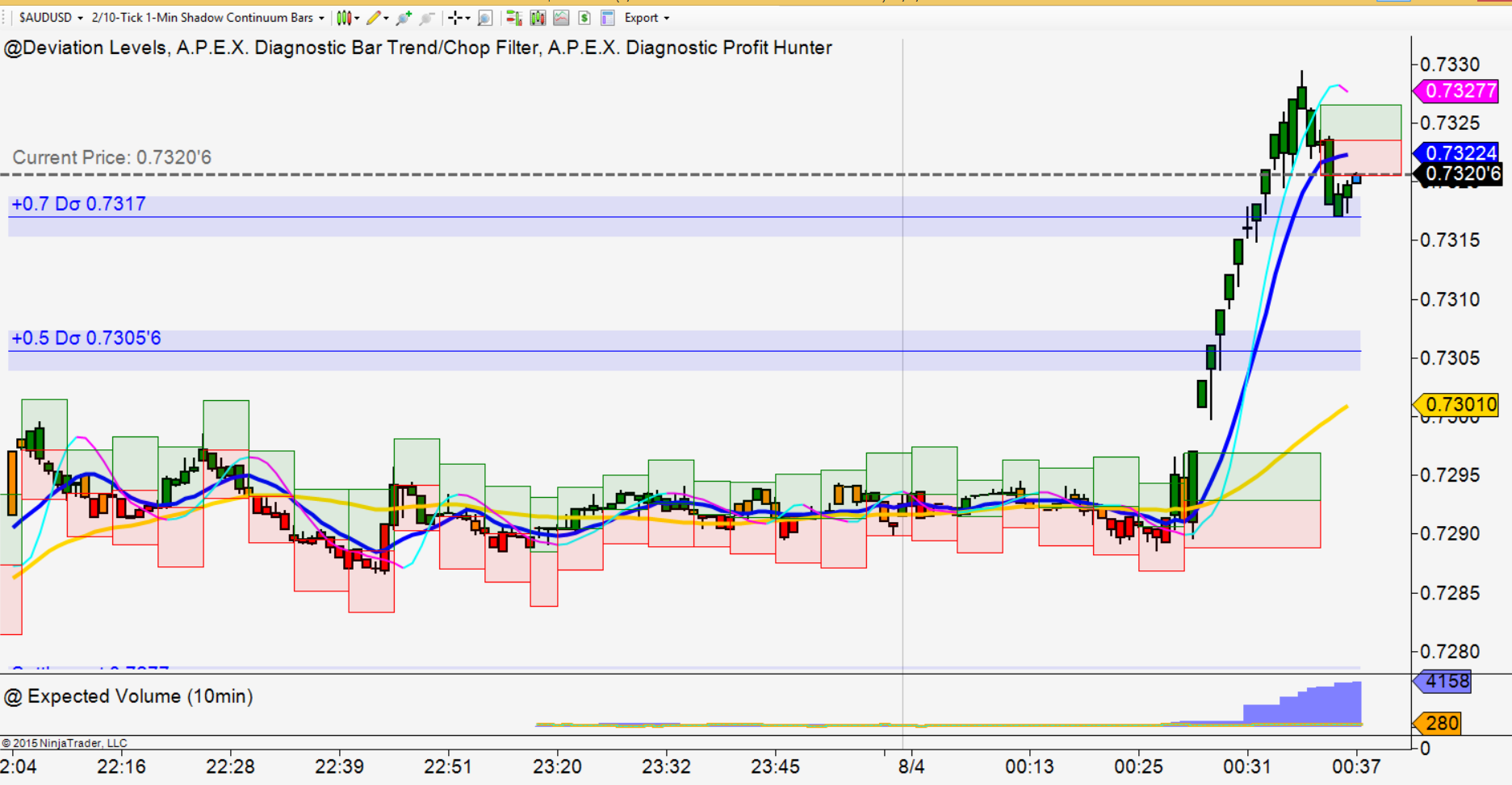Click the 0.7310 price axis label
The width and height of the screenshot is (1512, 785).
[1450, 299]
